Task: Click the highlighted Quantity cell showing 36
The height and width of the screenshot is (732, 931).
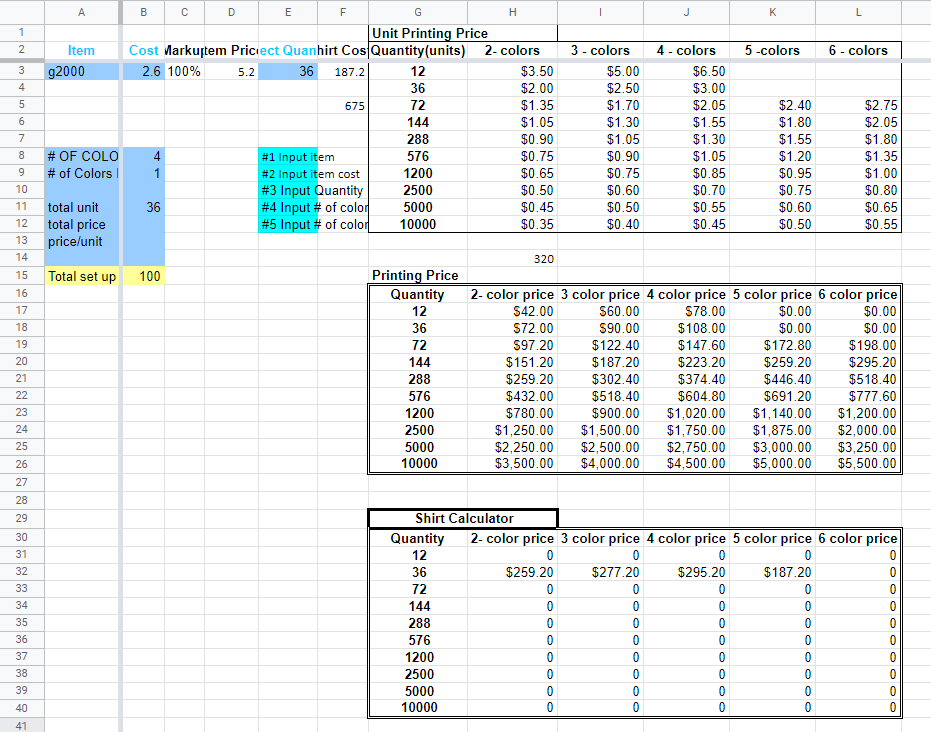Action: point(288,71)
